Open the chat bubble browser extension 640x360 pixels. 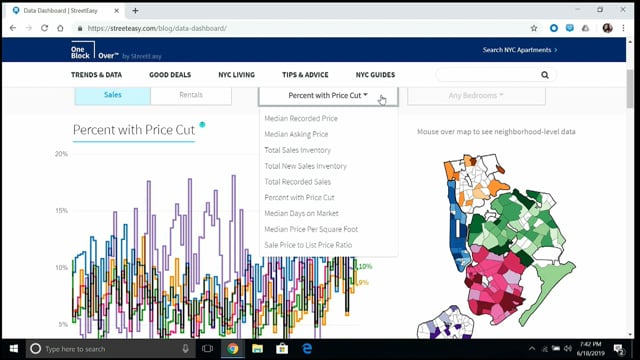coord(570,28)
